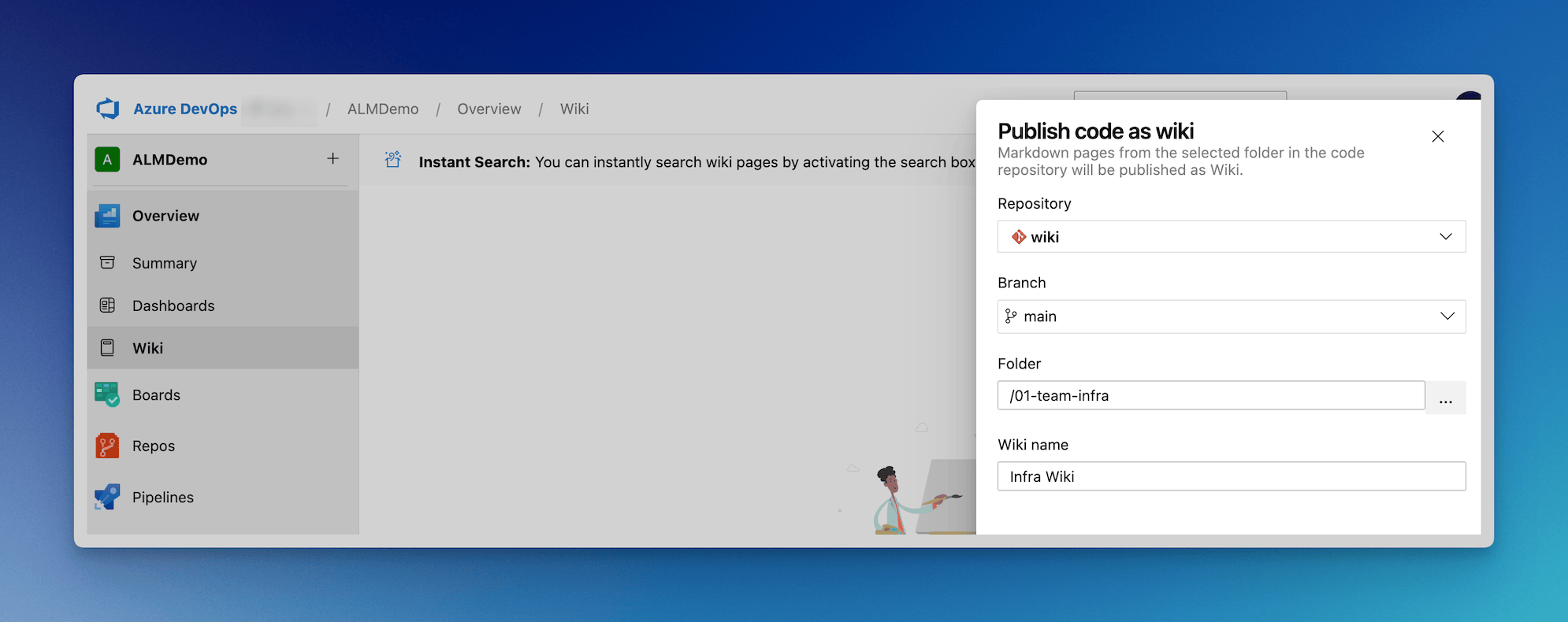
Task: Select the Overview sidebar item
Action: [x=223, y=216]
